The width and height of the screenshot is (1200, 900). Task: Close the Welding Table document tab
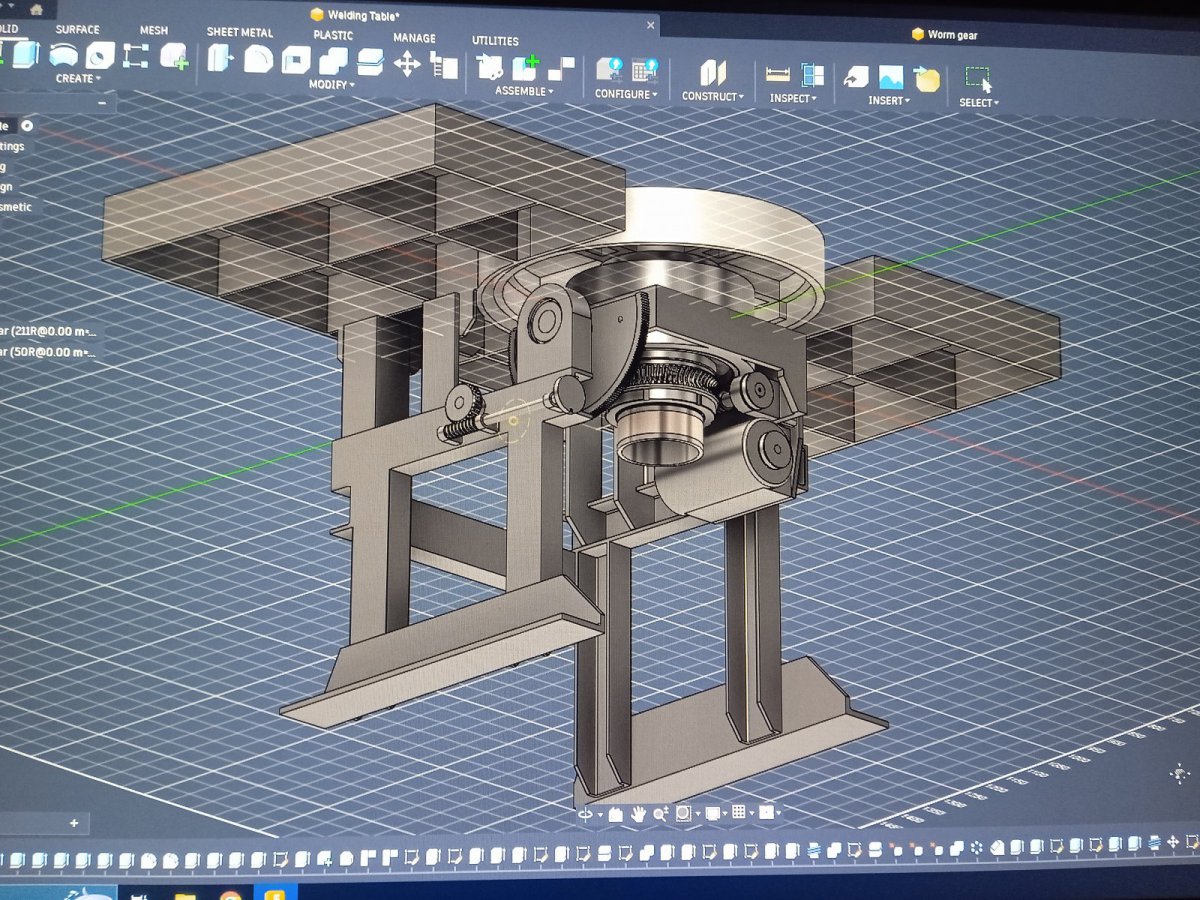tap(651, 25)
